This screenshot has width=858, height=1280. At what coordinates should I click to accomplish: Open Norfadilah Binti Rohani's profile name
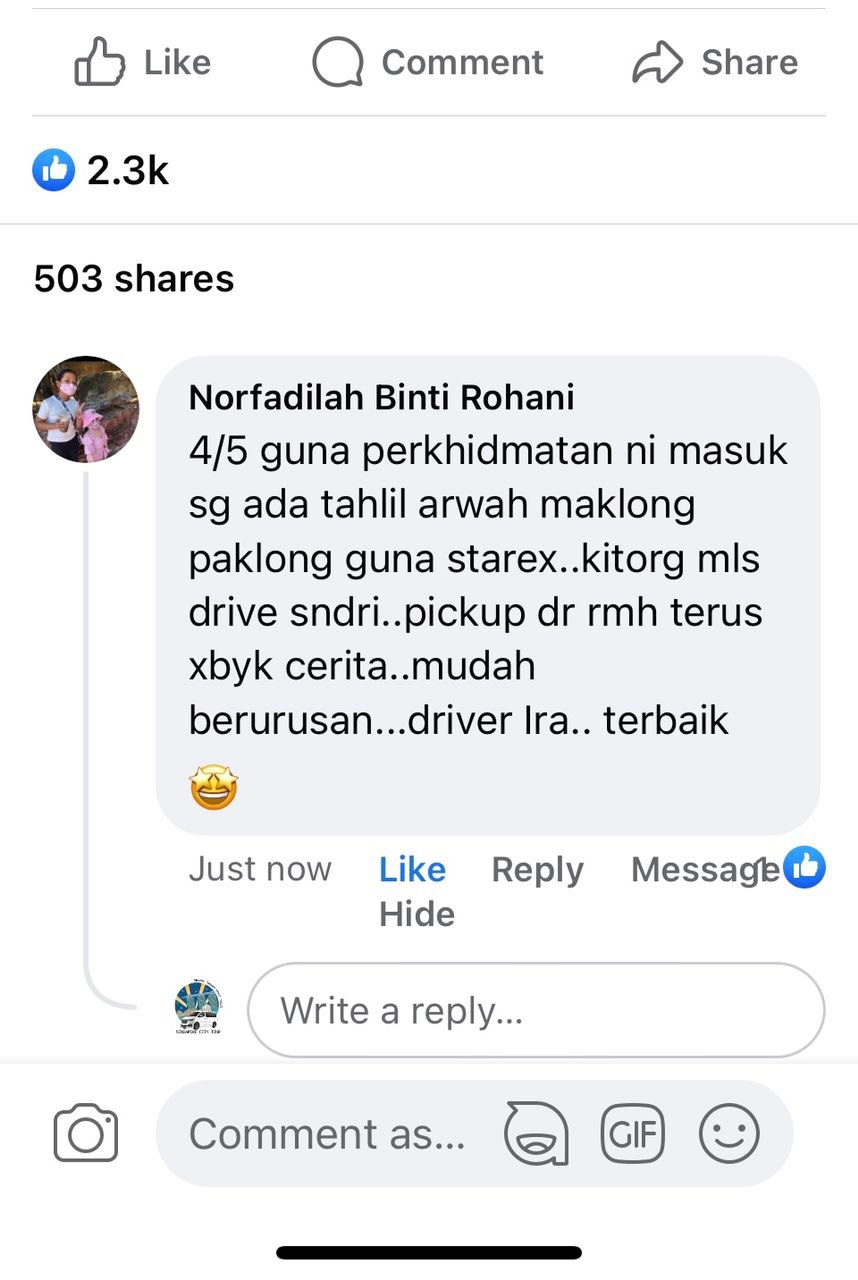[x=382, y=397]
